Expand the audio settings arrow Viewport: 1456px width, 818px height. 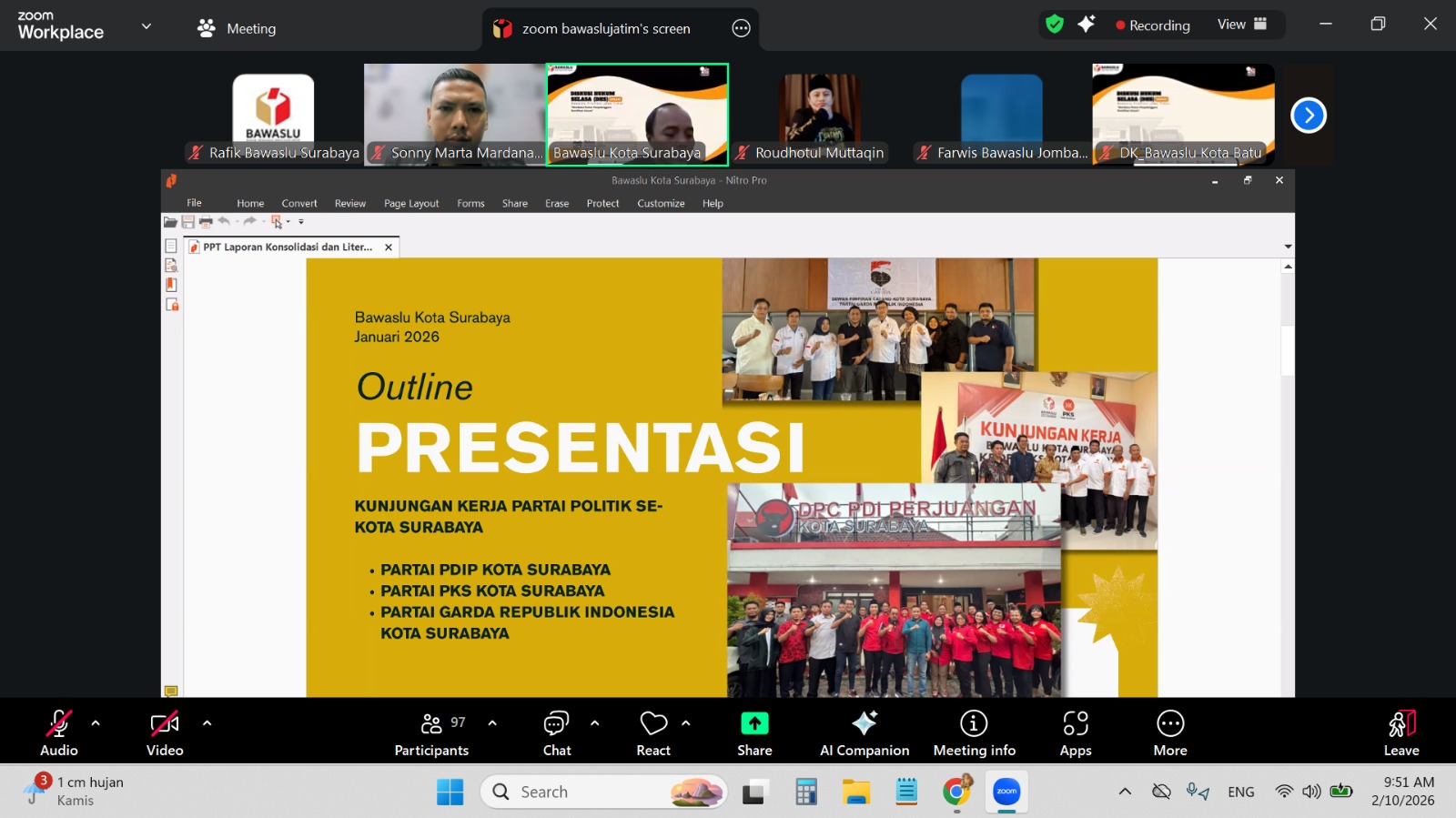pos(96,723)
